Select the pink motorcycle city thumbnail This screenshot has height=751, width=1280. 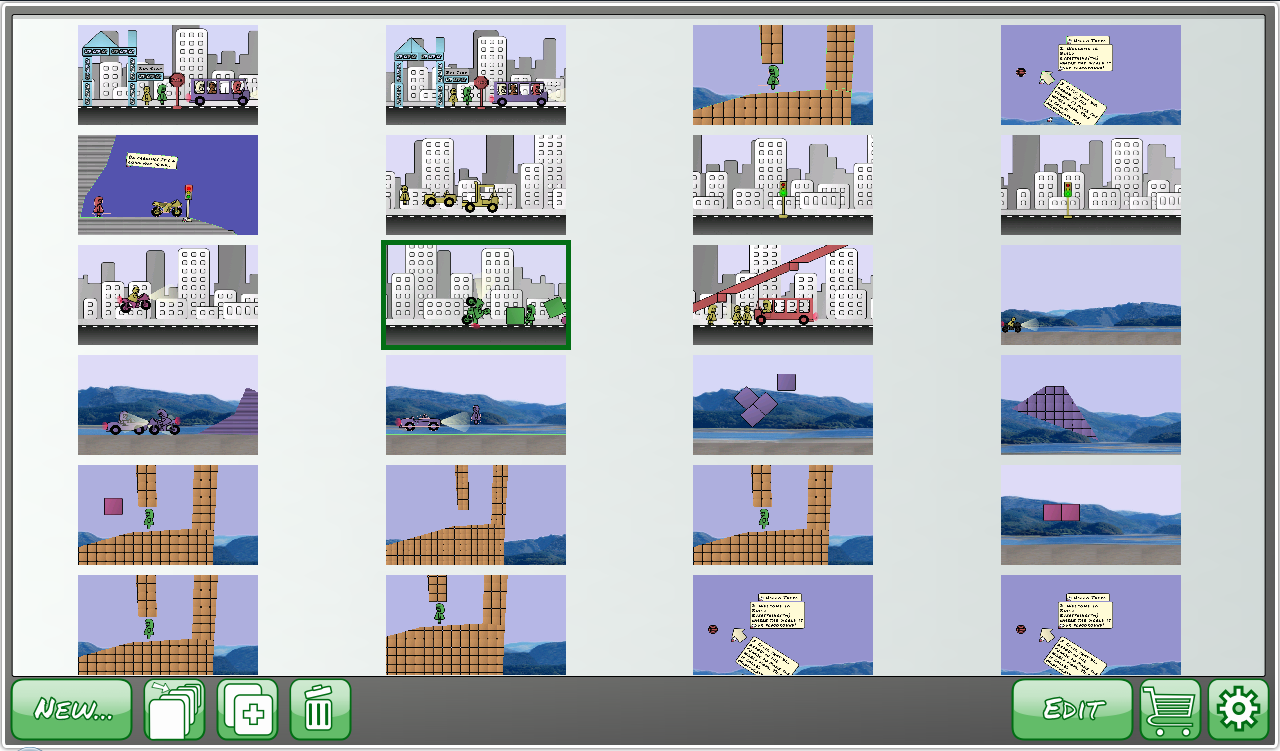click(x=168, y=295)
